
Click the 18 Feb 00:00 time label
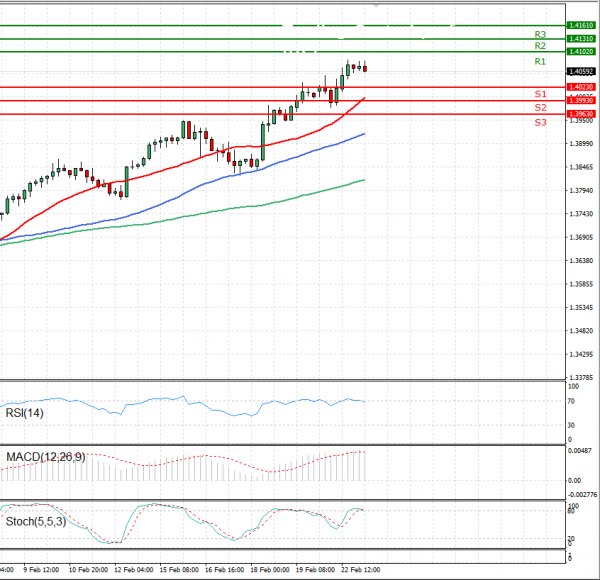[270, 570]
